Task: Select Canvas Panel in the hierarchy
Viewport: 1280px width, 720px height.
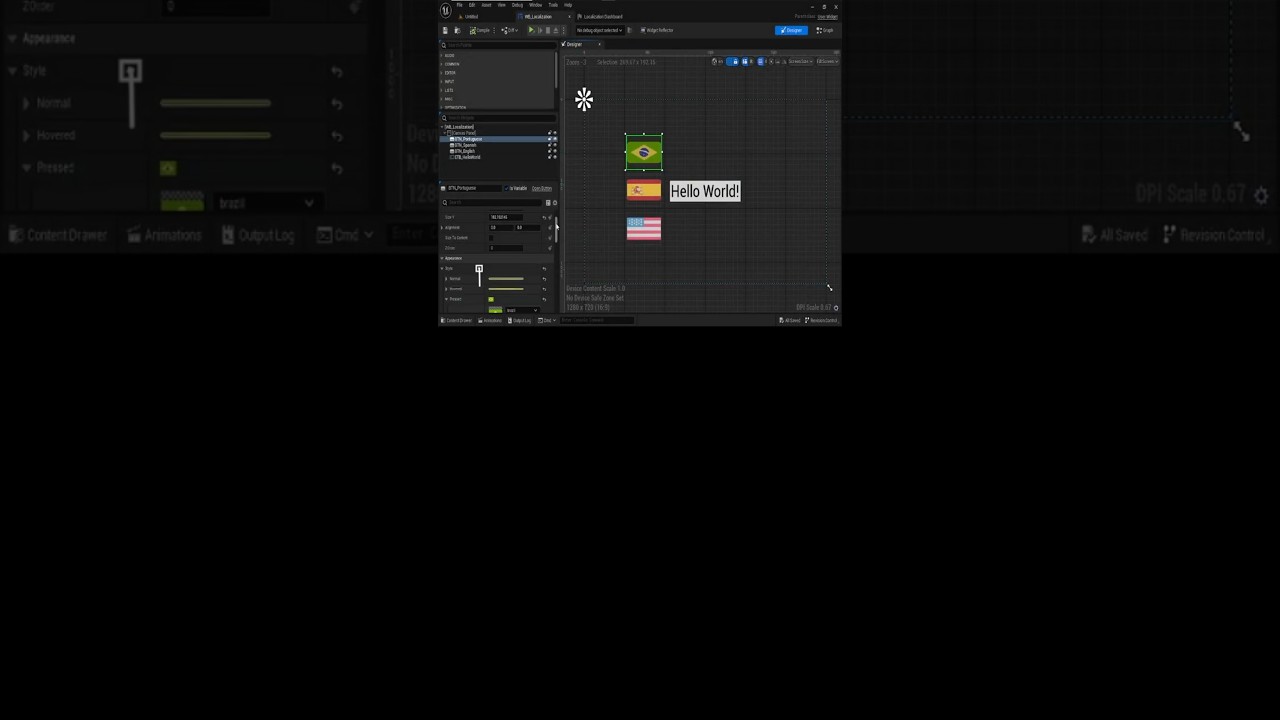Action: pyautogui.click(x=461, y=133)
